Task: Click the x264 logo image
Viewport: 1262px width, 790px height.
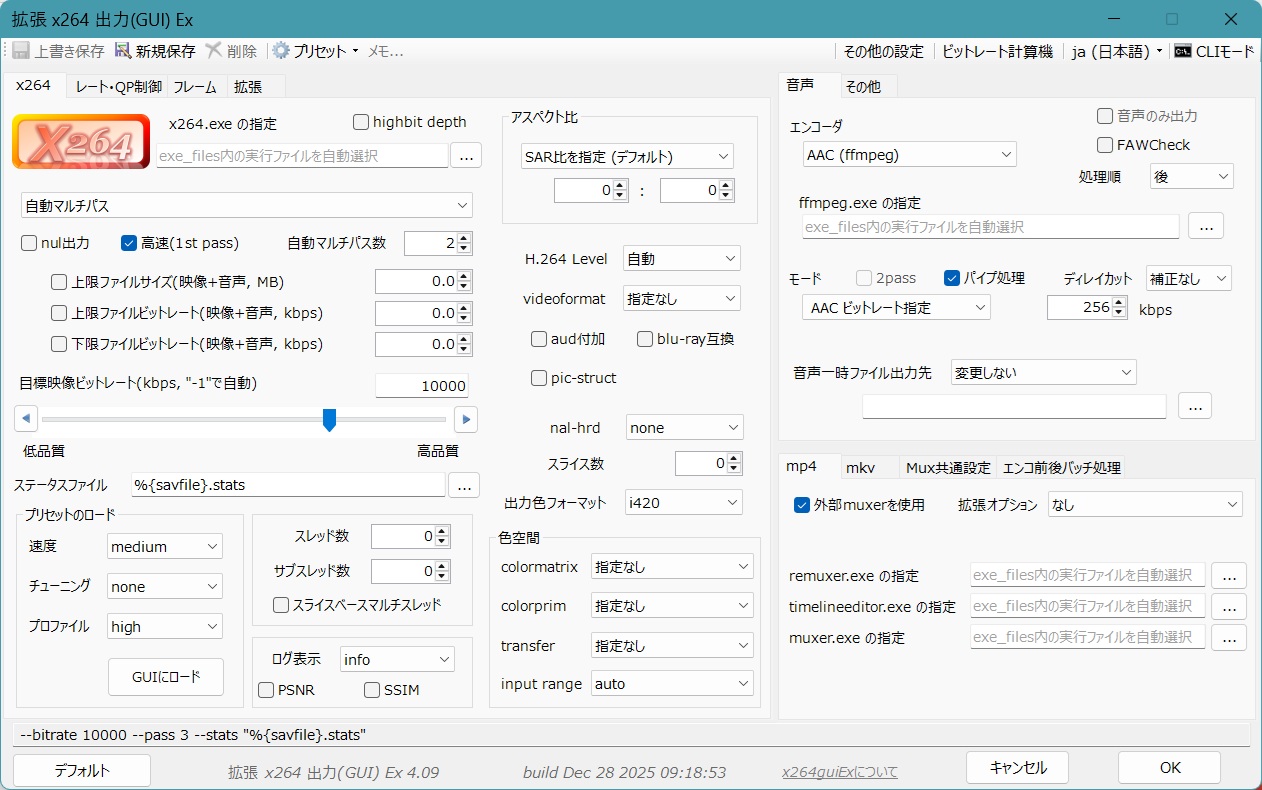Action: [x=81, y=142]
